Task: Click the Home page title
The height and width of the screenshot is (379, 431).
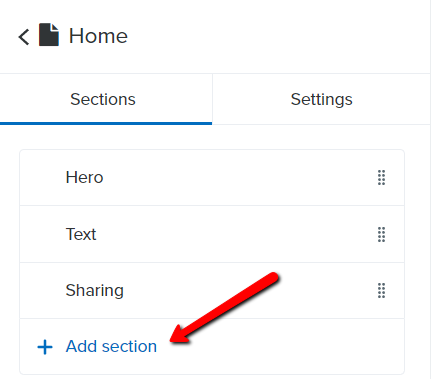Action: [98, 36]
